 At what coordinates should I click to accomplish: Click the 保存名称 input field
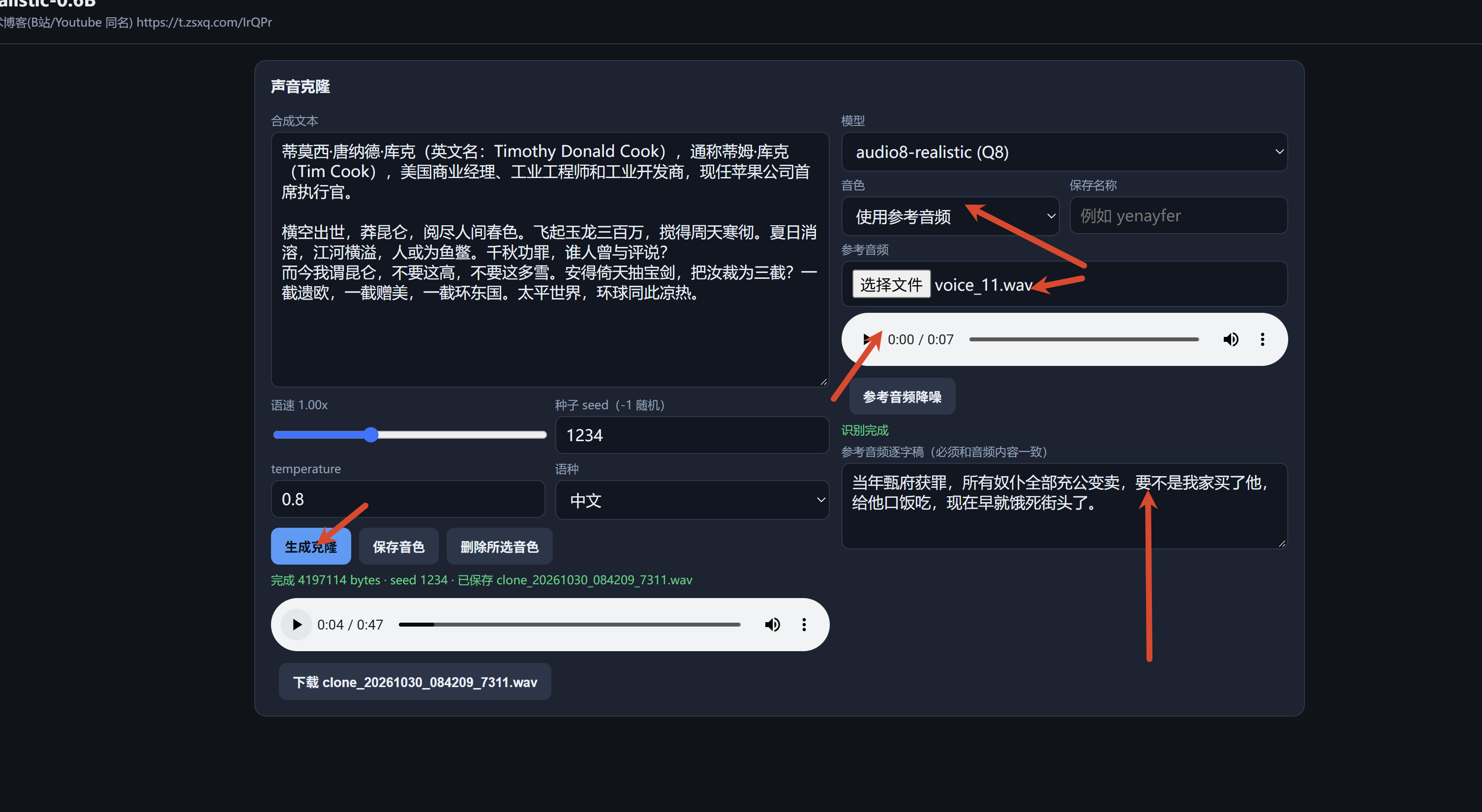pyautogui.click(x=1178, y=215)
